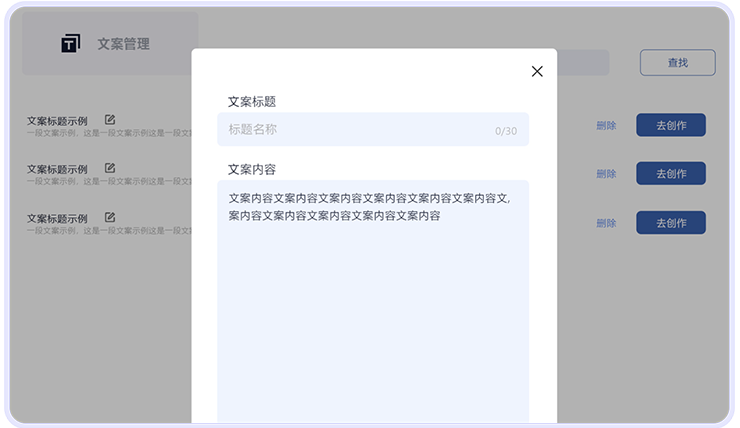Close the 文案 editing dialog
Viewport: 740px width, 428px height.
(537, 71)
